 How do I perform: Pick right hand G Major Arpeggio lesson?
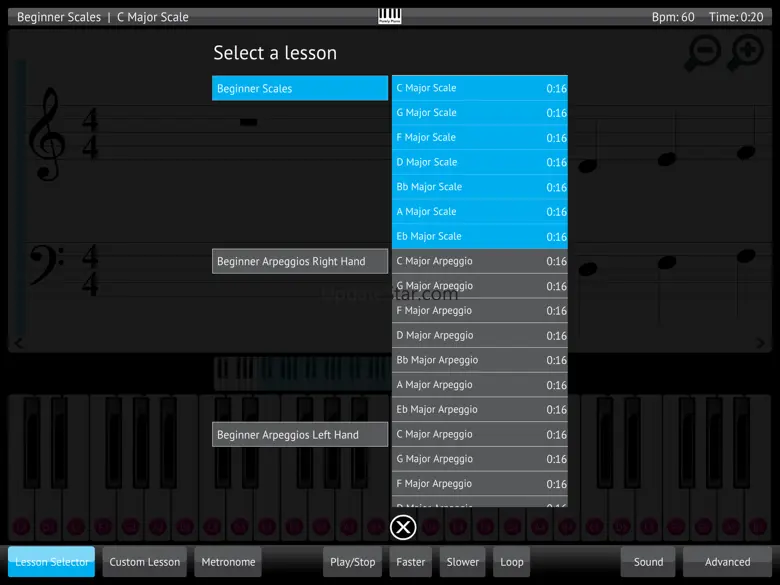pyautogui.click(x=480, y=286)
